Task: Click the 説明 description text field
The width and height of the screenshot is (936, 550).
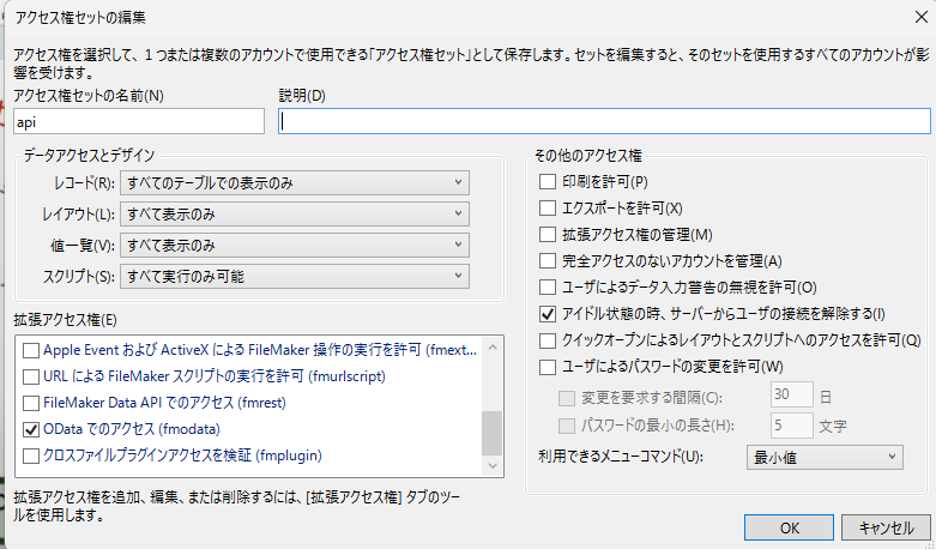Action: click(604, 121)
